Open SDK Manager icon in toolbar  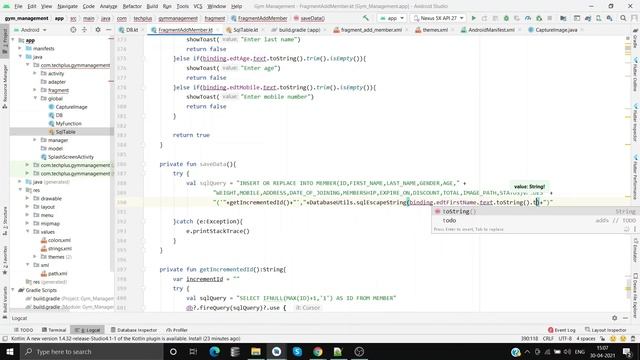[609, 18]
